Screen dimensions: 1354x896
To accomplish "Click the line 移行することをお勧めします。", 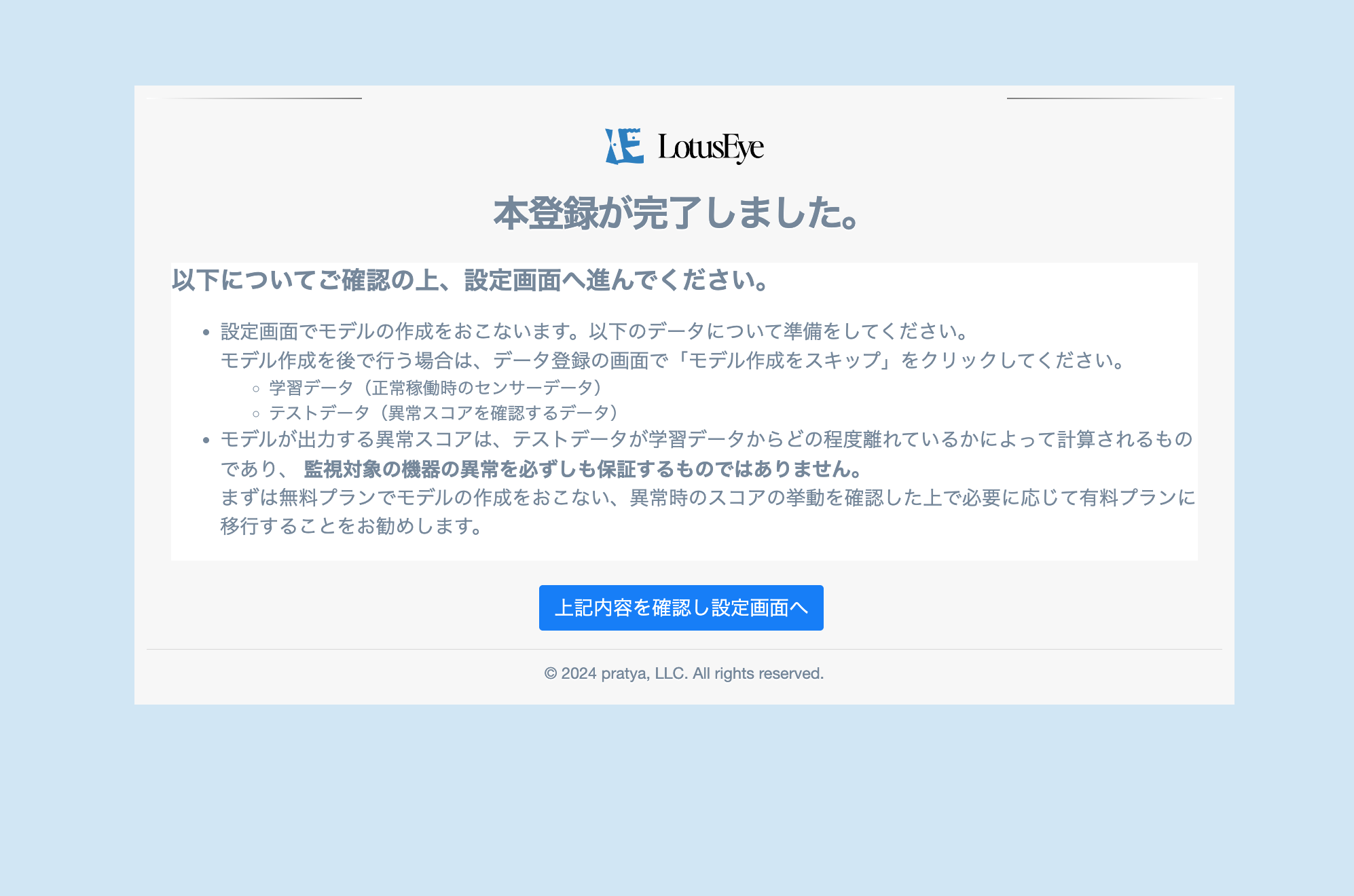I will (x=352, y=526).
